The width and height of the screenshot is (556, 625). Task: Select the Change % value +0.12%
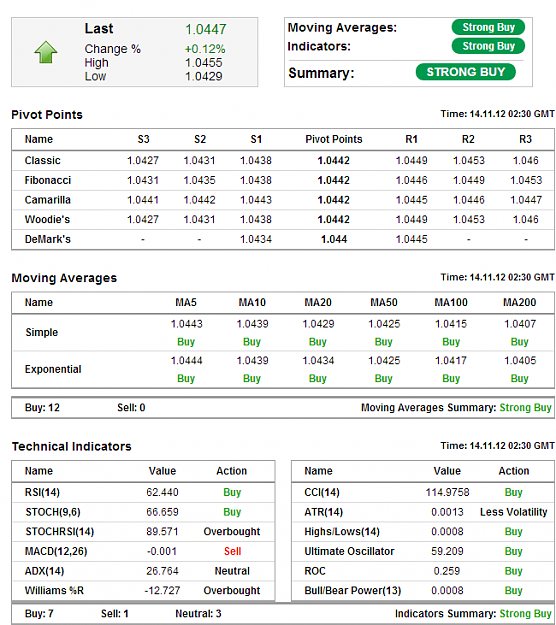(205, 49)
